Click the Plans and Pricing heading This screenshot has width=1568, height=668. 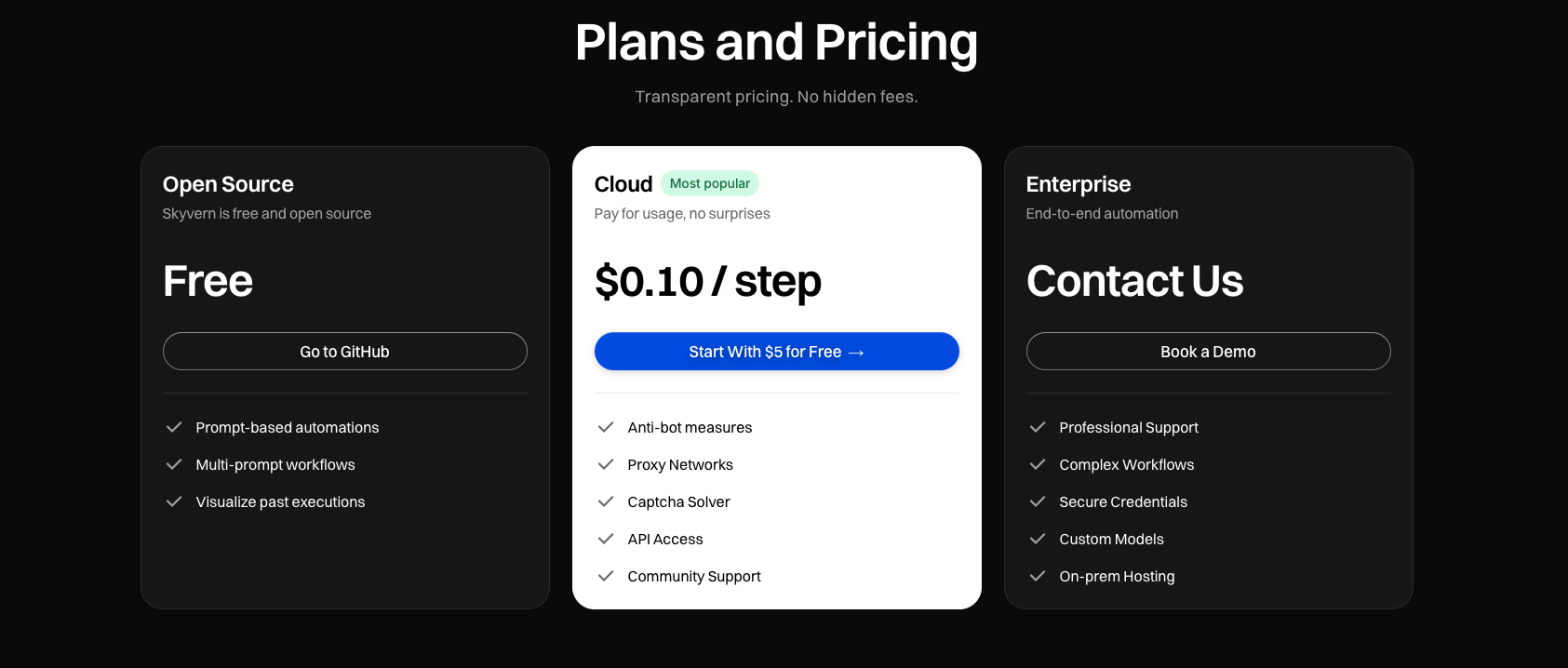click(776, 43)
